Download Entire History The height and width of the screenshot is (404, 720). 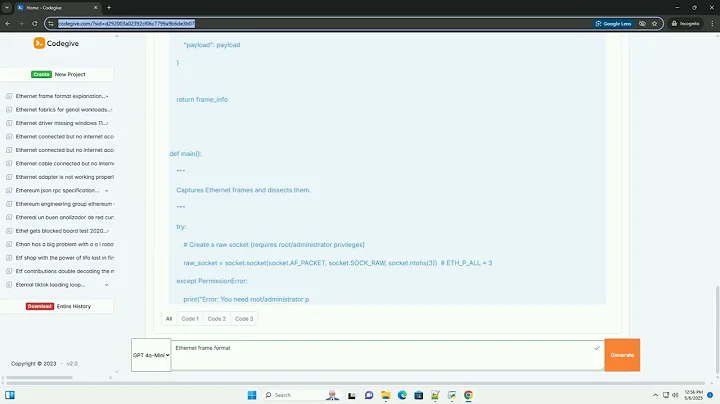click(57, 306)
